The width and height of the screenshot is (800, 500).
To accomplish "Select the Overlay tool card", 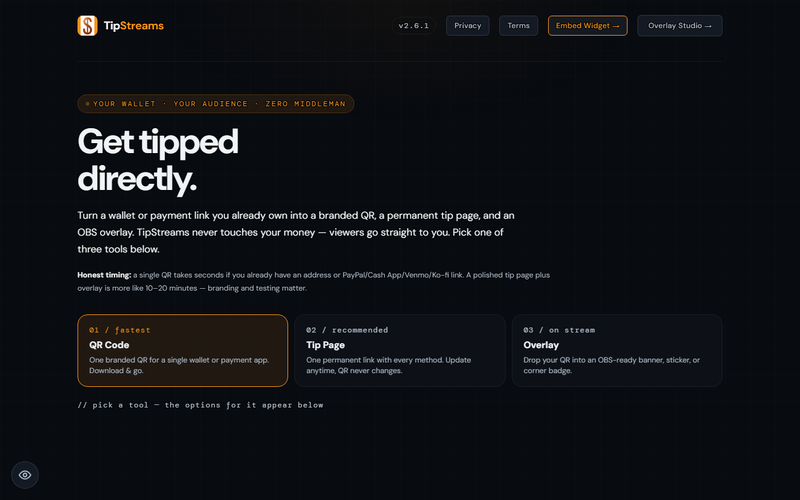I will click(x=617, y=351).
